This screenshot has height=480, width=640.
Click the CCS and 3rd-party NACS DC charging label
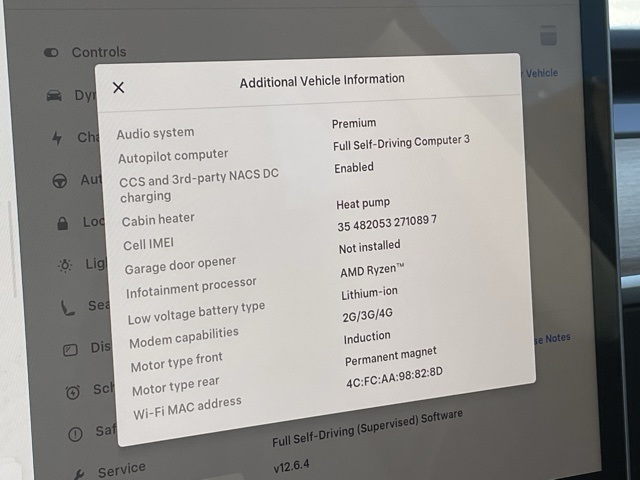199,186
